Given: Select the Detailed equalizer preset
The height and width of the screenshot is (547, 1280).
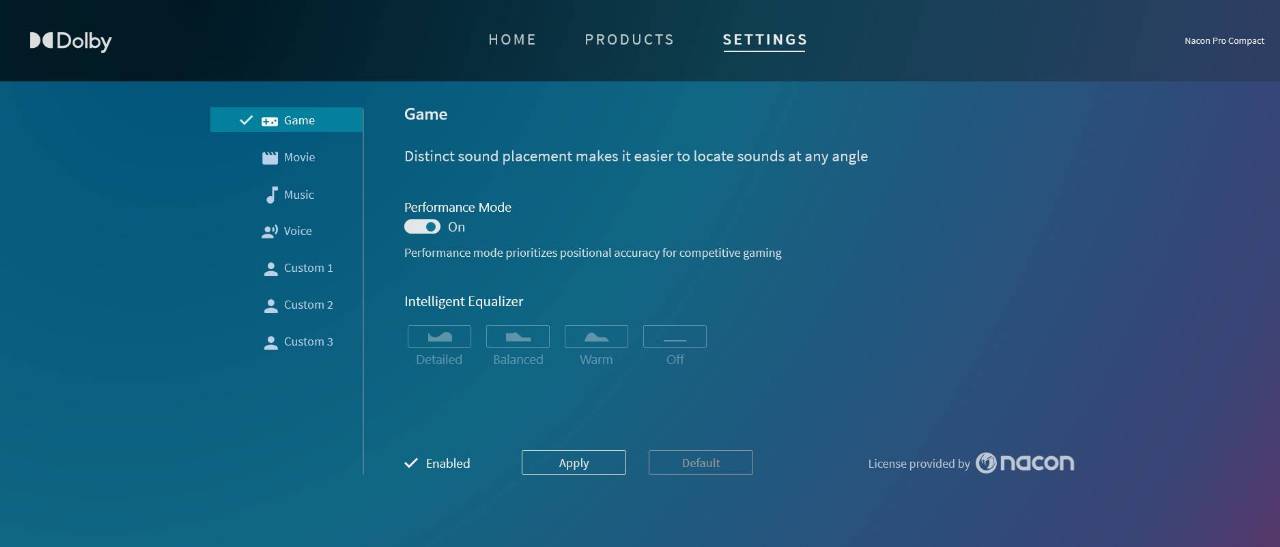Looking at the screenshot, I should tap(439, 337).
